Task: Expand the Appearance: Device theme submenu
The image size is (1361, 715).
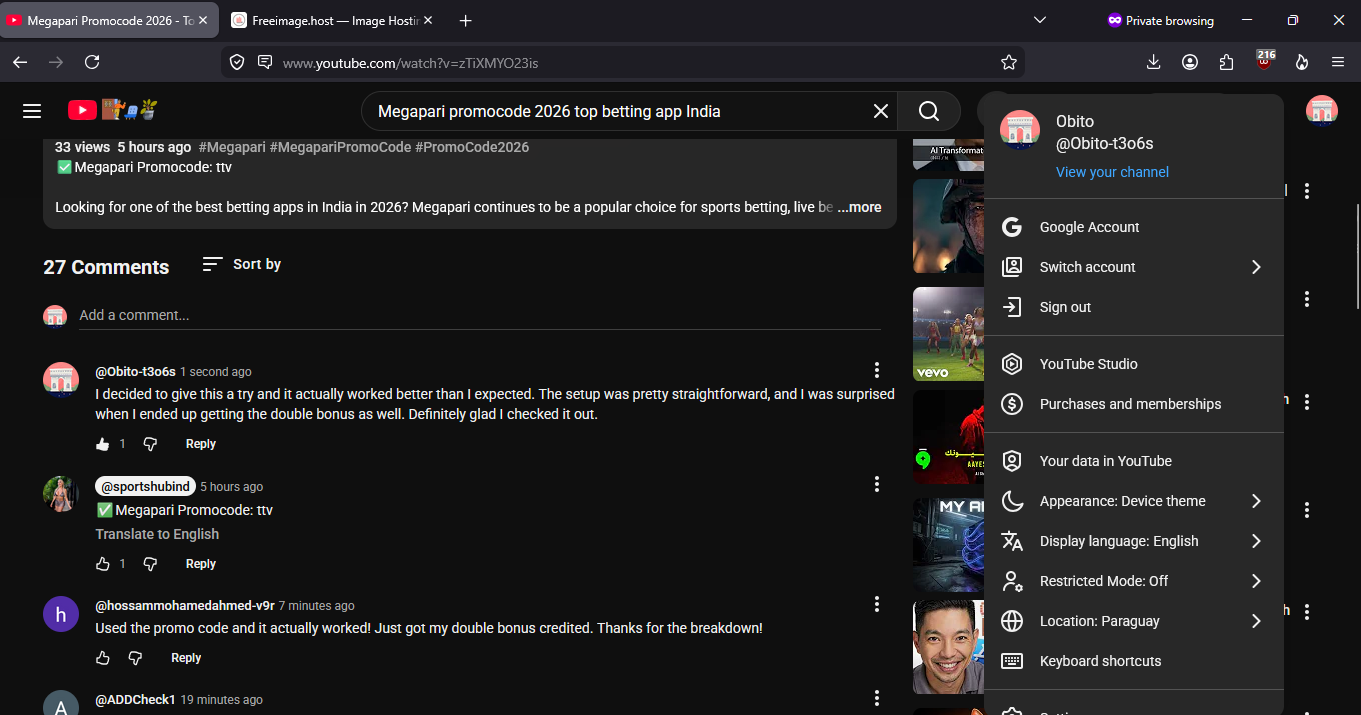Action: pyautogui.click(x=1134, y=501)
